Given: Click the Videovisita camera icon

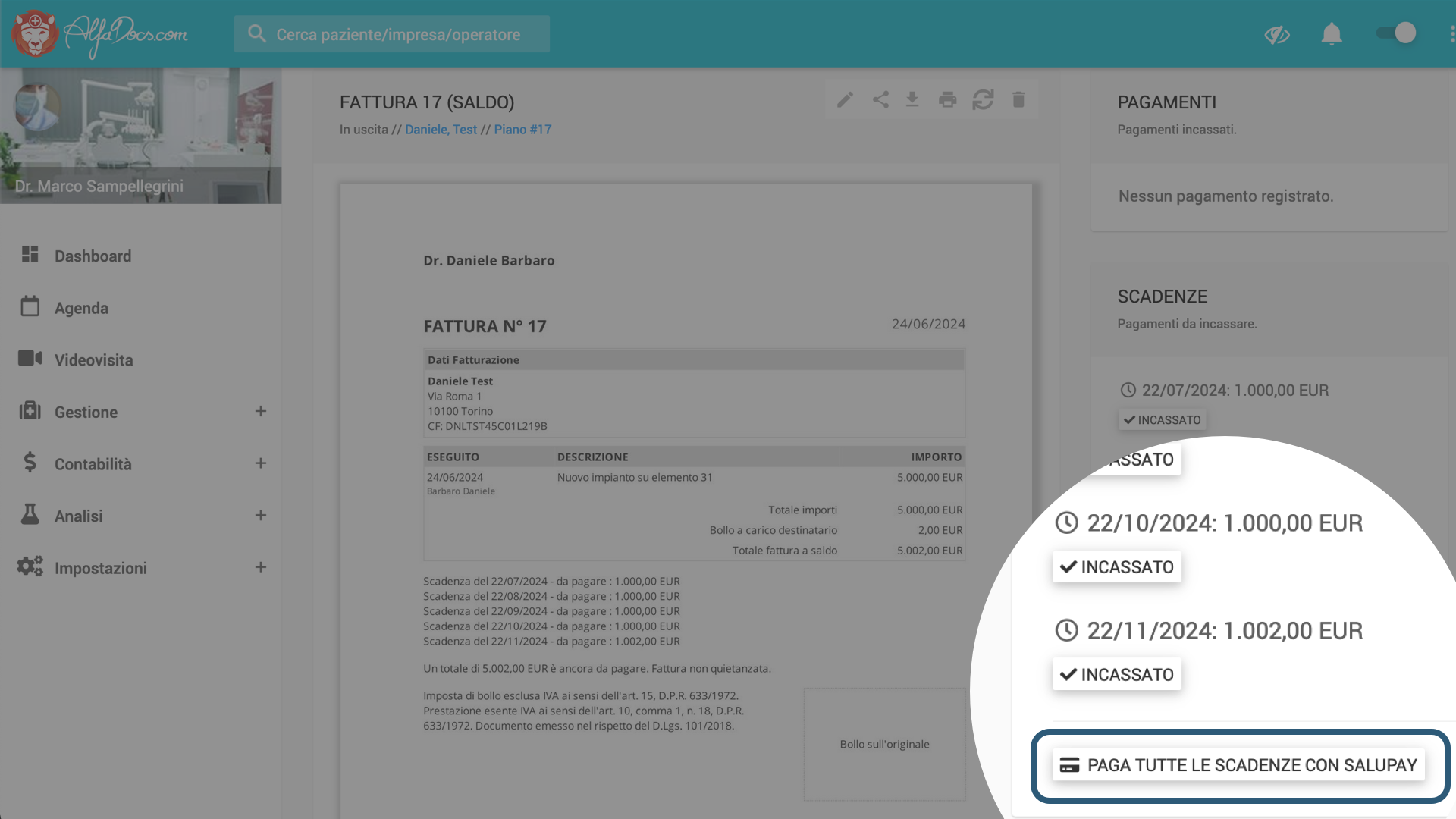Looking at the screenshot, I should pos(30,358).
